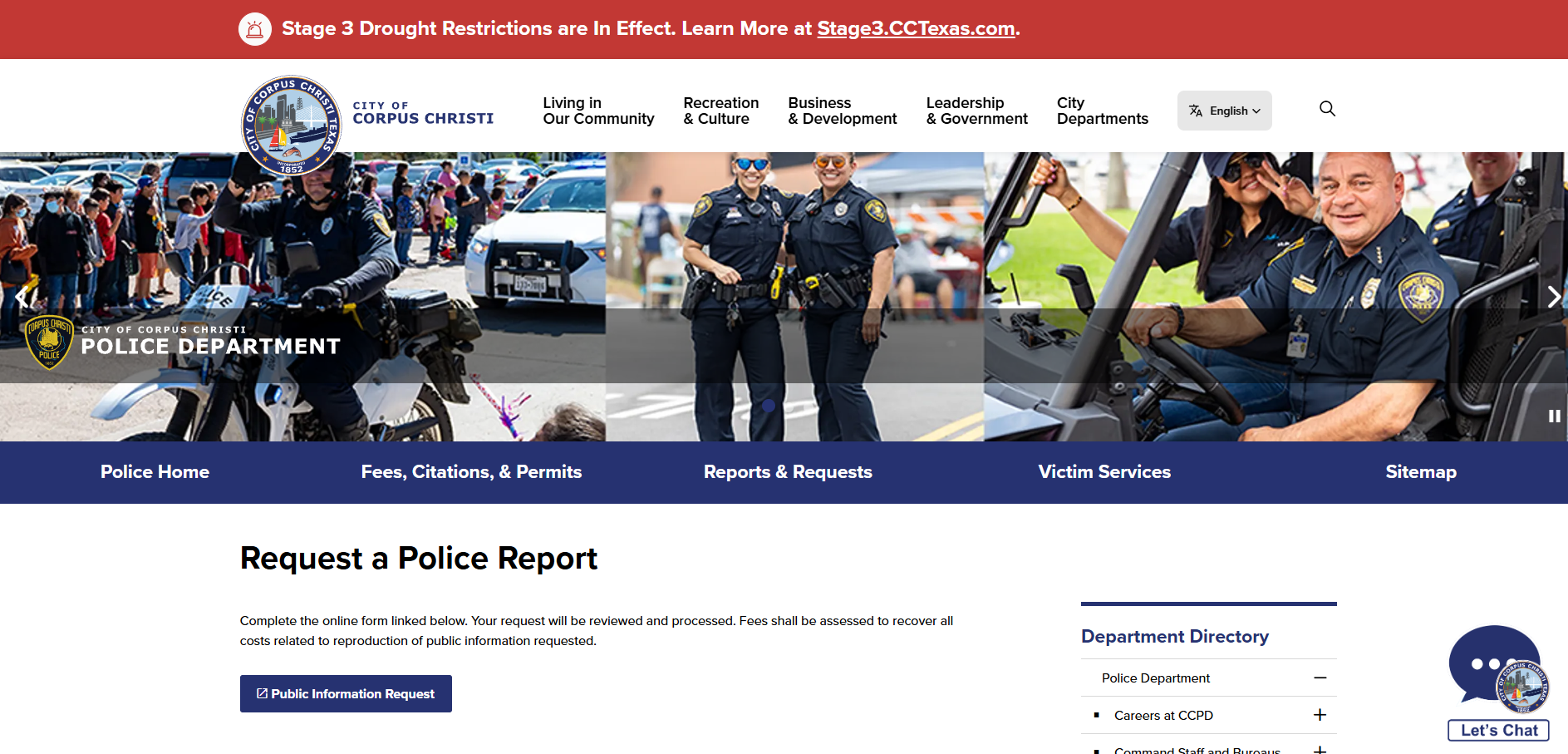
Task: Click the translation icon next to English
Action: click(1196, 110)
